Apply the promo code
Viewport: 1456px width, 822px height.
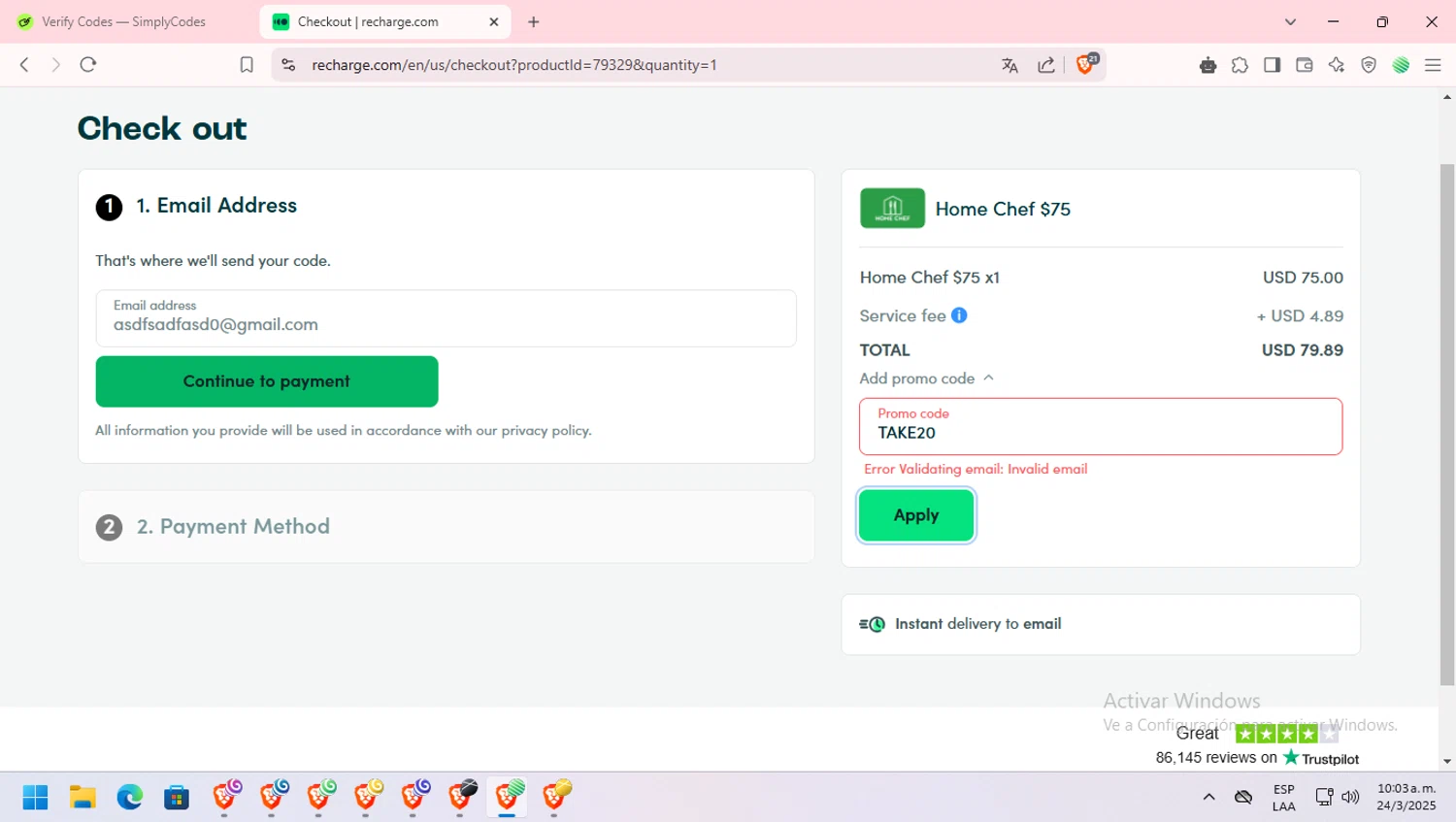pyautogui.click(x=916, y=515)
